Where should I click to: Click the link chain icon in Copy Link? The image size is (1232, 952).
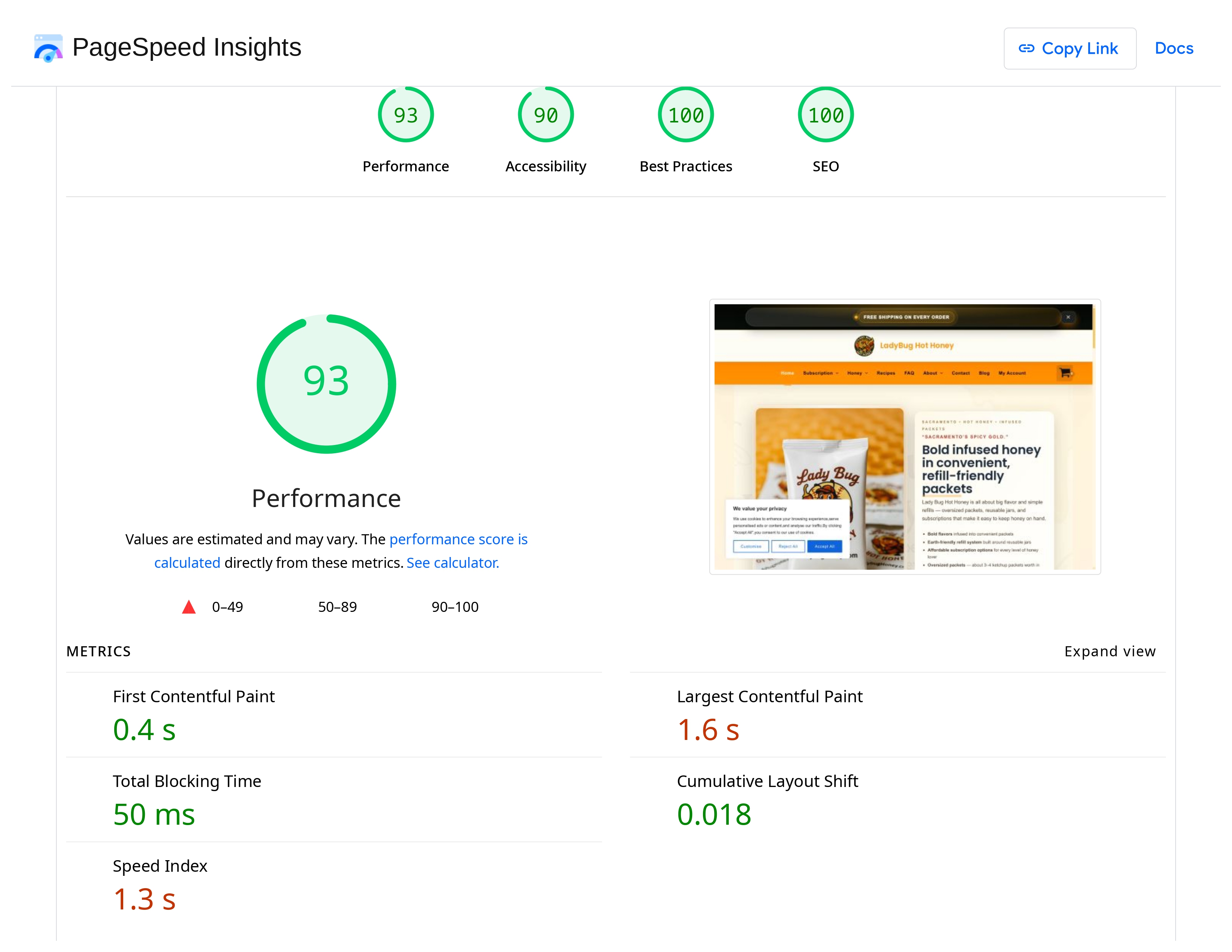point(1026,49)
